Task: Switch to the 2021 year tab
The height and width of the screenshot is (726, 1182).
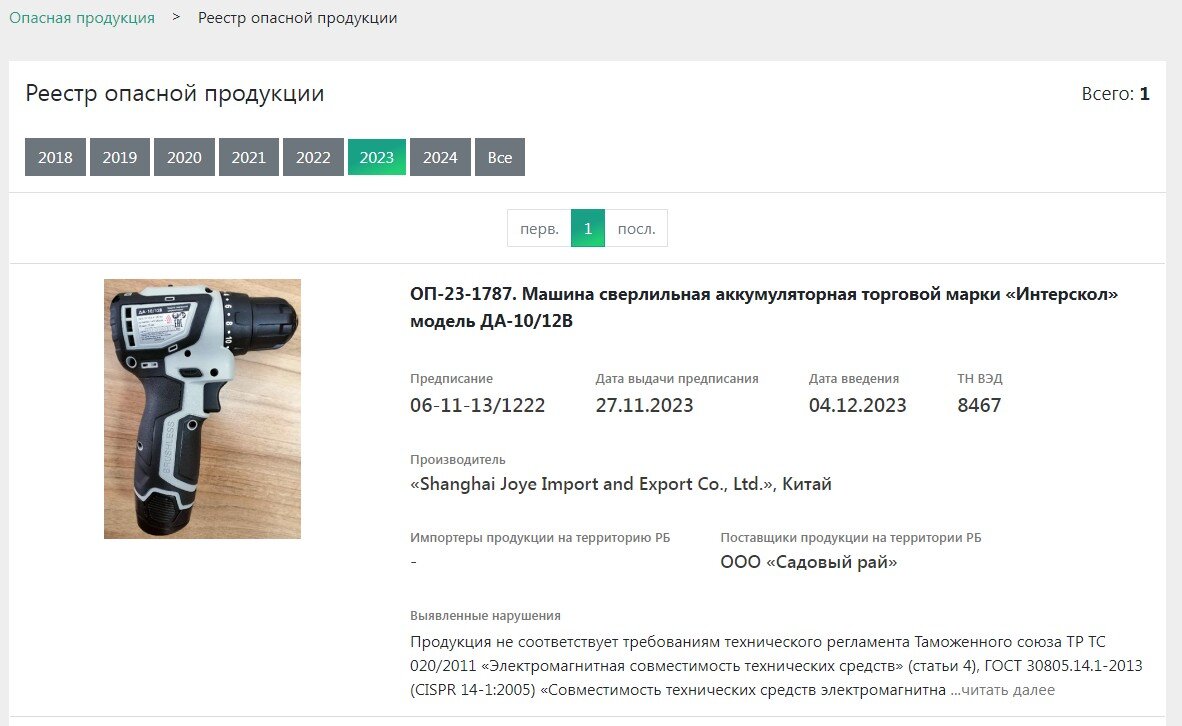Action: point(249,157)
